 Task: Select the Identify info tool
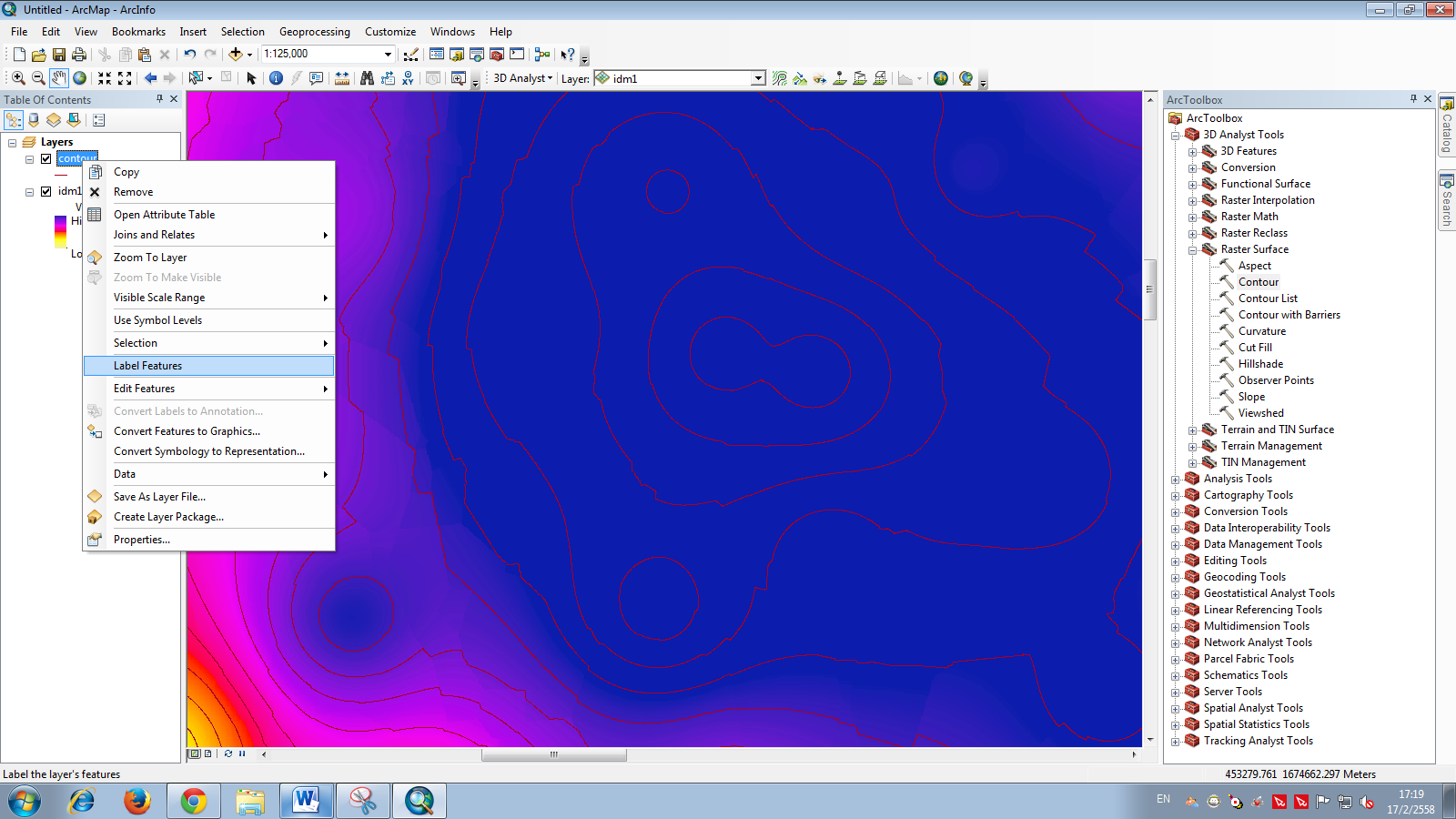point(276,78)
